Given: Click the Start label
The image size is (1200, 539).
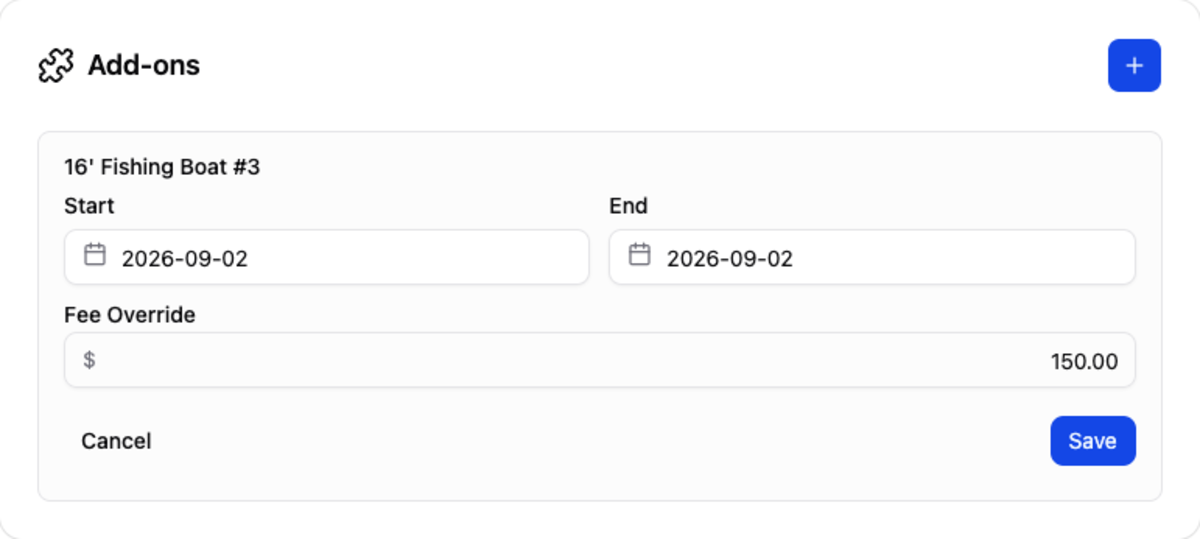Looking at the screenshot, I should click(x=89, y=206).
